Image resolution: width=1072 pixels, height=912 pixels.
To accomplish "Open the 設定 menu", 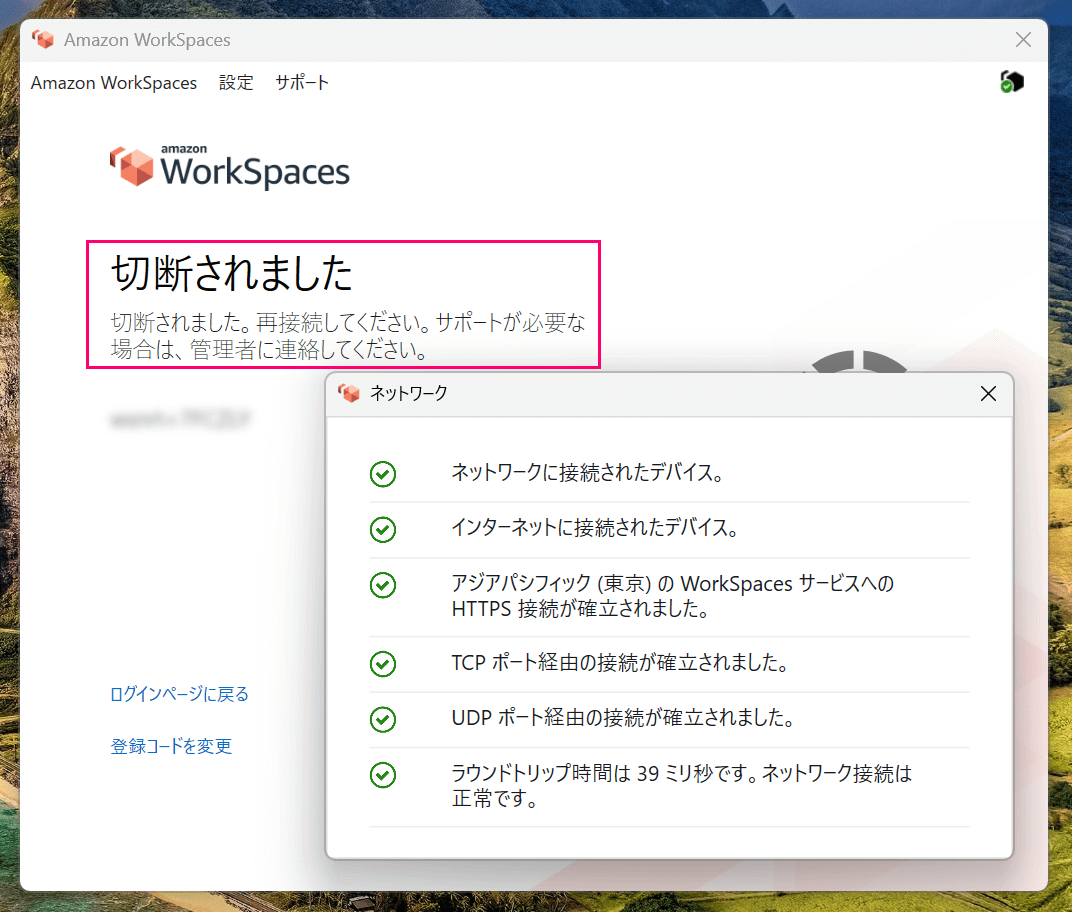I will pyautogui.click(x=236, y=83).
